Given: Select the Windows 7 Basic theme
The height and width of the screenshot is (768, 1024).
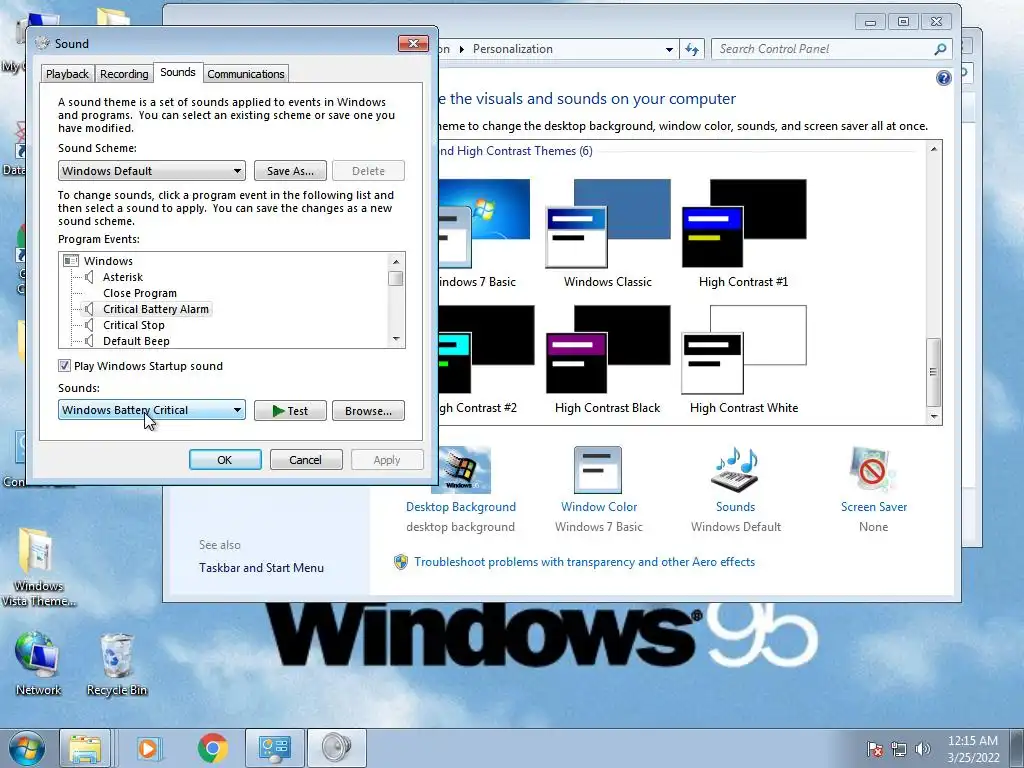Looking at the screenshot, I should 483,233.
